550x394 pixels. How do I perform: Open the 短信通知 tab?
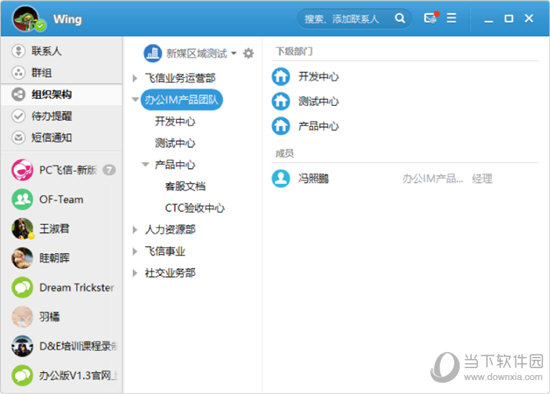[61, 138]
